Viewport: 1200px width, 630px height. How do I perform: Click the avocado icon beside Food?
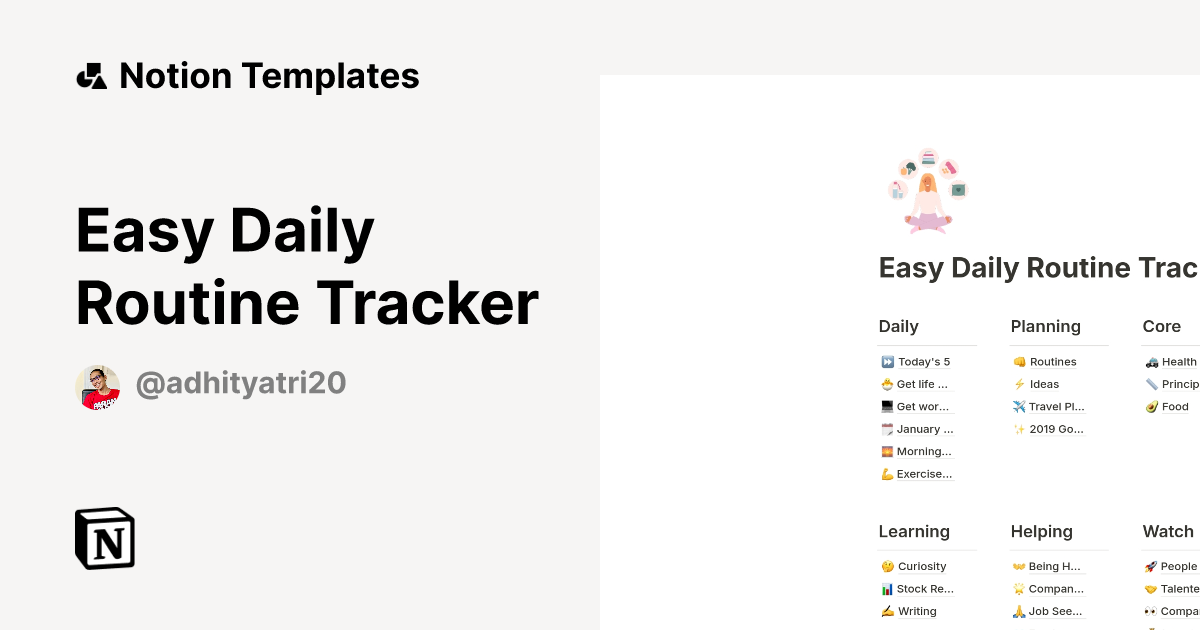1151,406
